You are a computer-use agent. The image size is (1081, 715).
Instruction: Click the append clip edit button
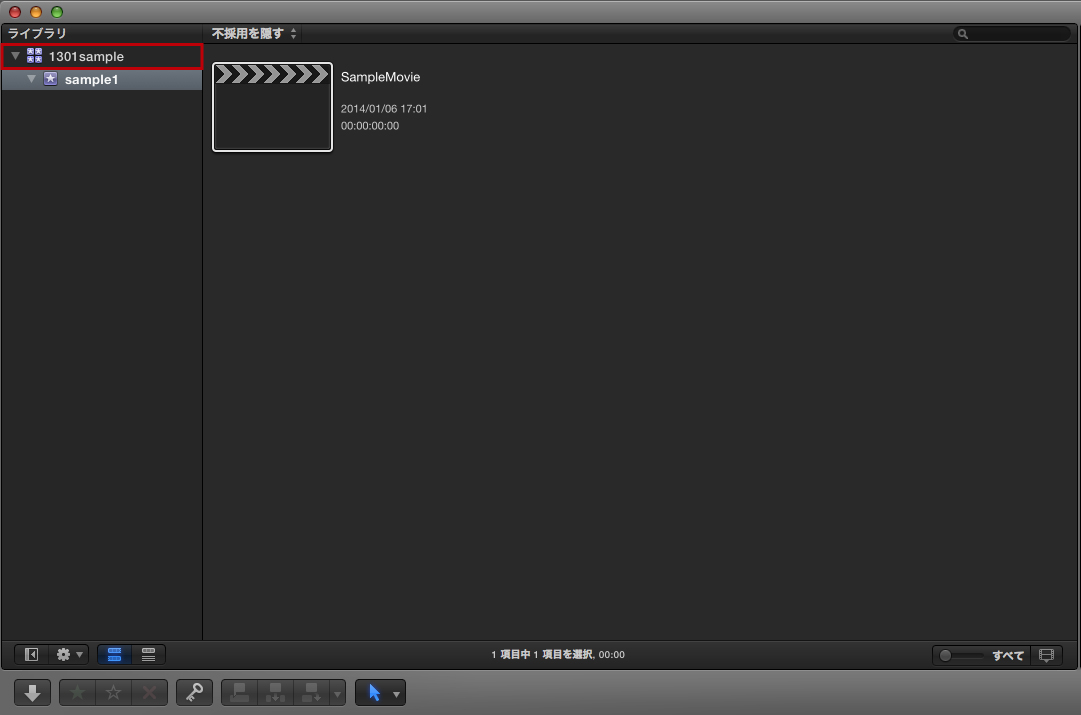pyautogui.click(x=310, y=692)
